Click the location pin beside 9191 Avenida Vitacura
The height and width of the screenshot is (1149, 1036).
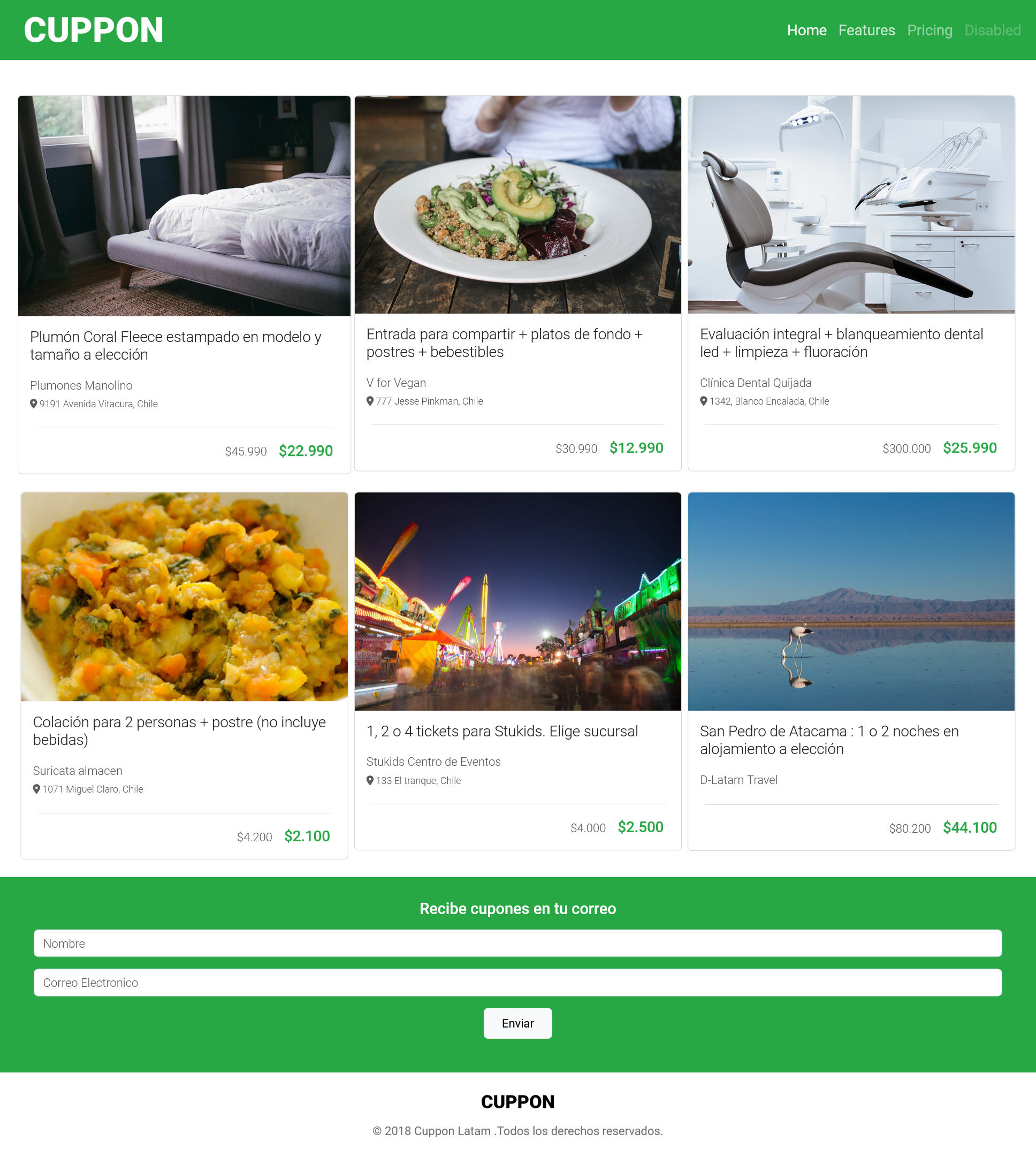[x=34, y=404]
